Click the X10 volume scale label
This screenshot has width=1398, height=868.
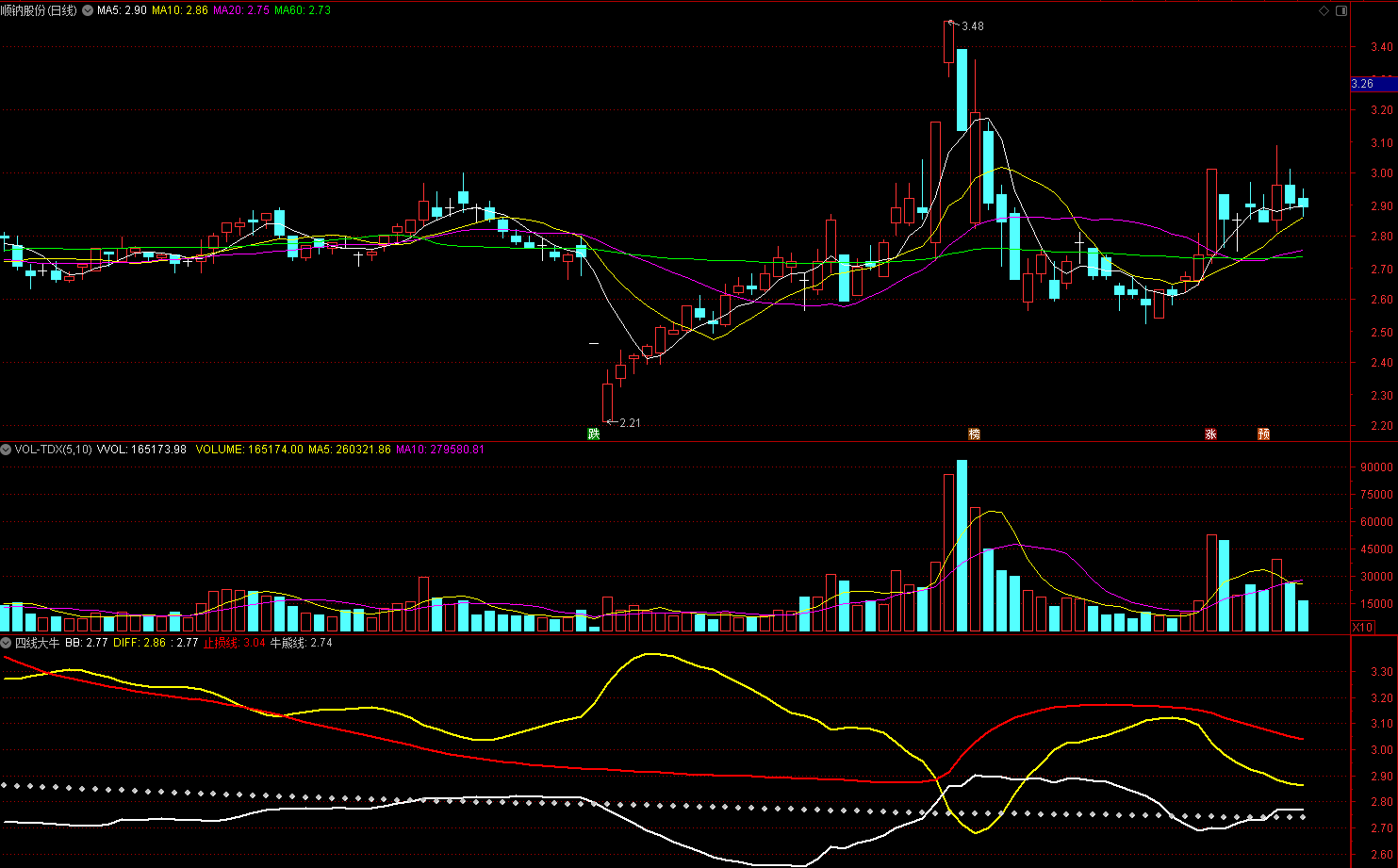coord(1363,628)
